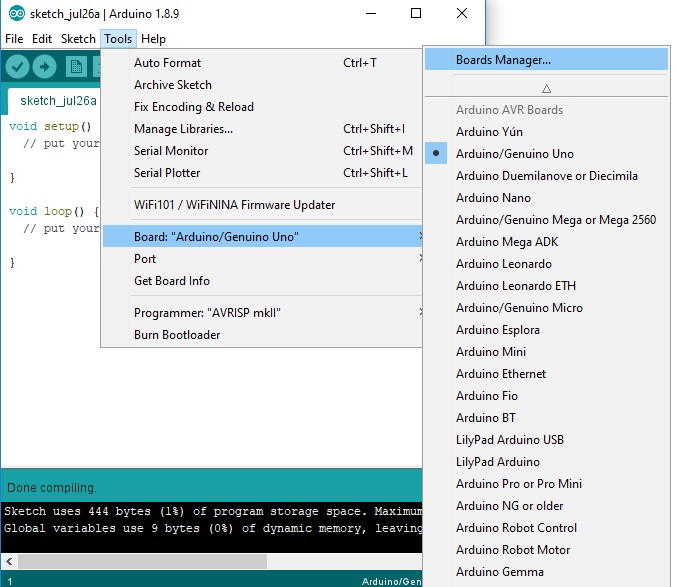Close the open Tools menu

118,39
